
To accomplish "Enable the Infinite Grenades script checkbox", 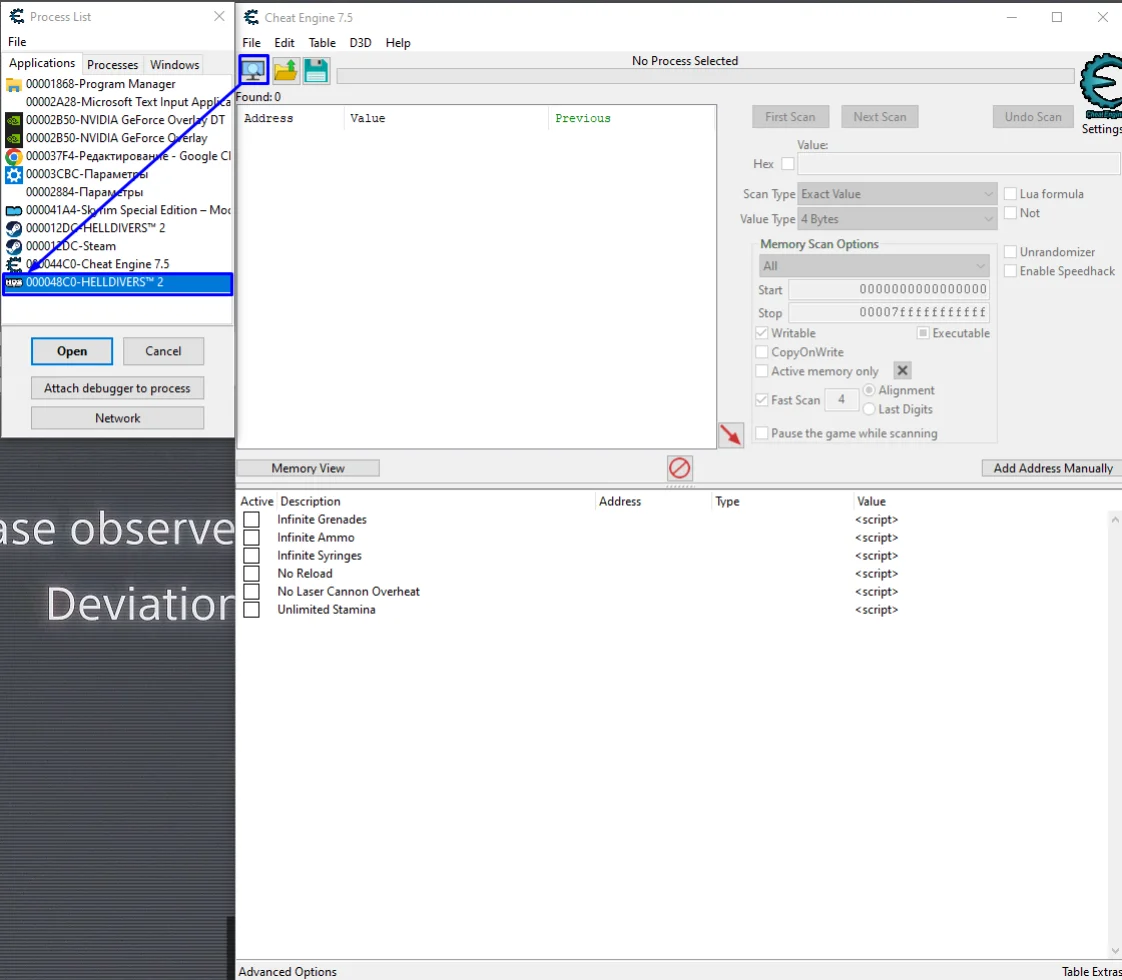I will [251, 519].
